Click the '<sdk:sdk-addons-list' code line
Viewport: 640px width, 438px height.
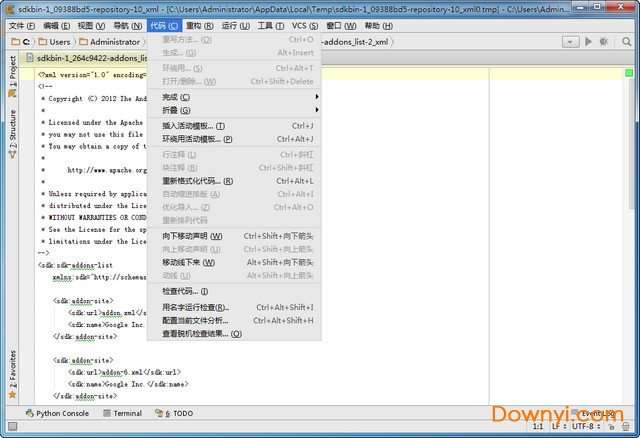[x=76, y=265]
